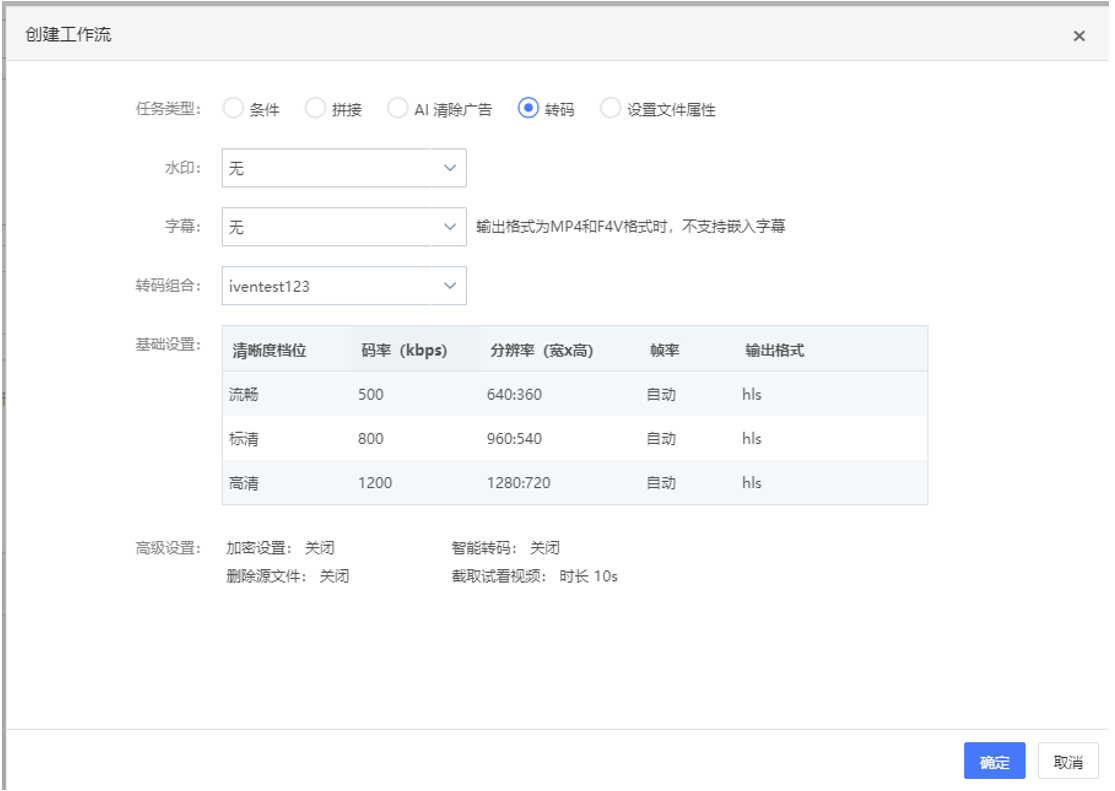Click the 智能转码: 关闭 text
Image resolution: width=1115 pixels, height=791 pixels.
506,548
